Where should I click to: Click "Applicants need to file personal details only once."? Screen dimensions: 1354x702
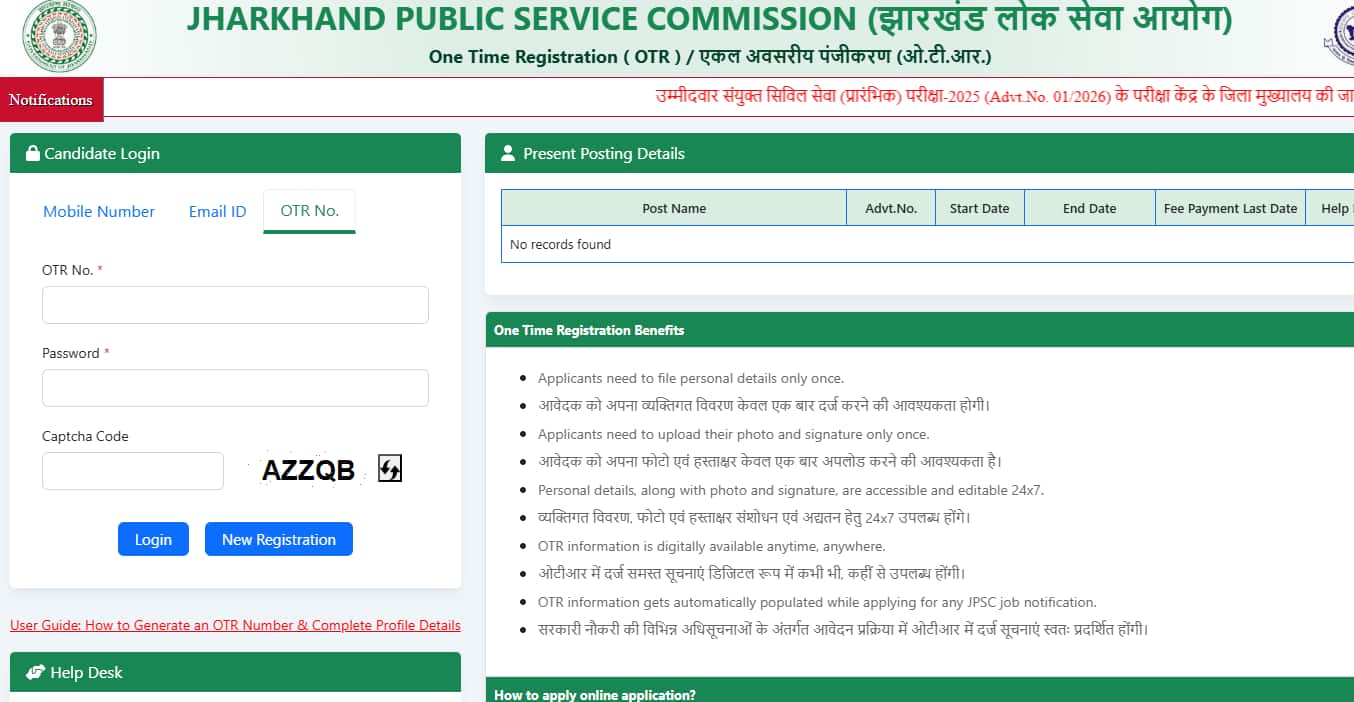pyautogui.click(x=691, y=378)
